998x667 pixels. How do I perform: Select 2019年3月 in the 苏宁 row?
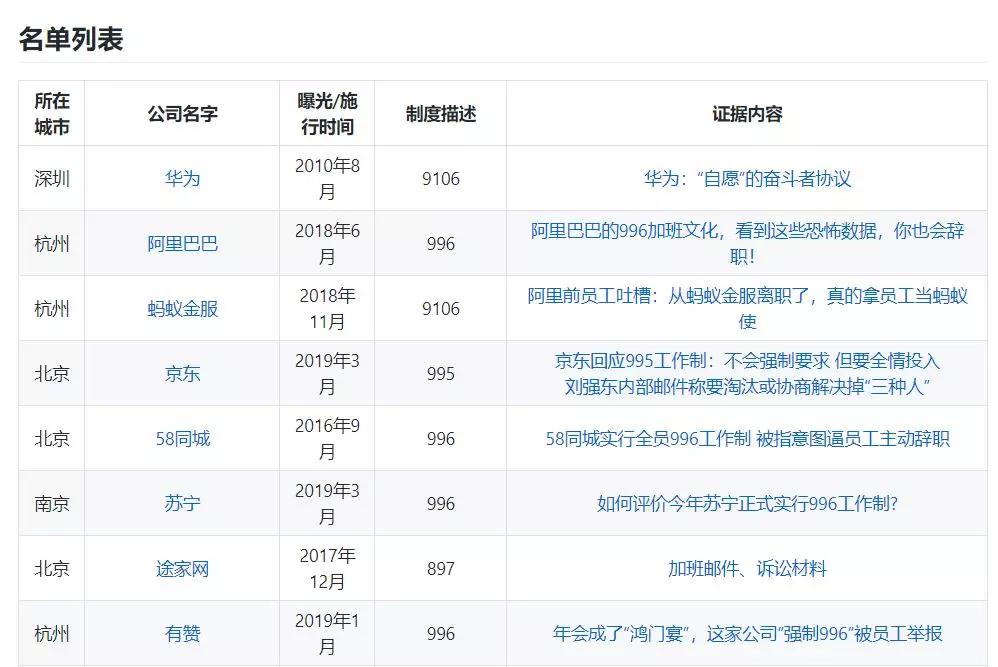[327, 503]
